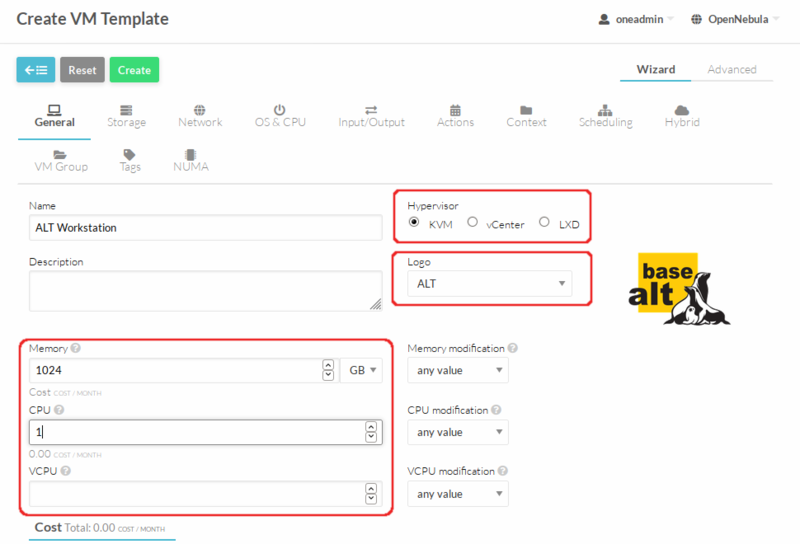Open the VM Group tab
The image size is (800, 544).
point(61,161)
